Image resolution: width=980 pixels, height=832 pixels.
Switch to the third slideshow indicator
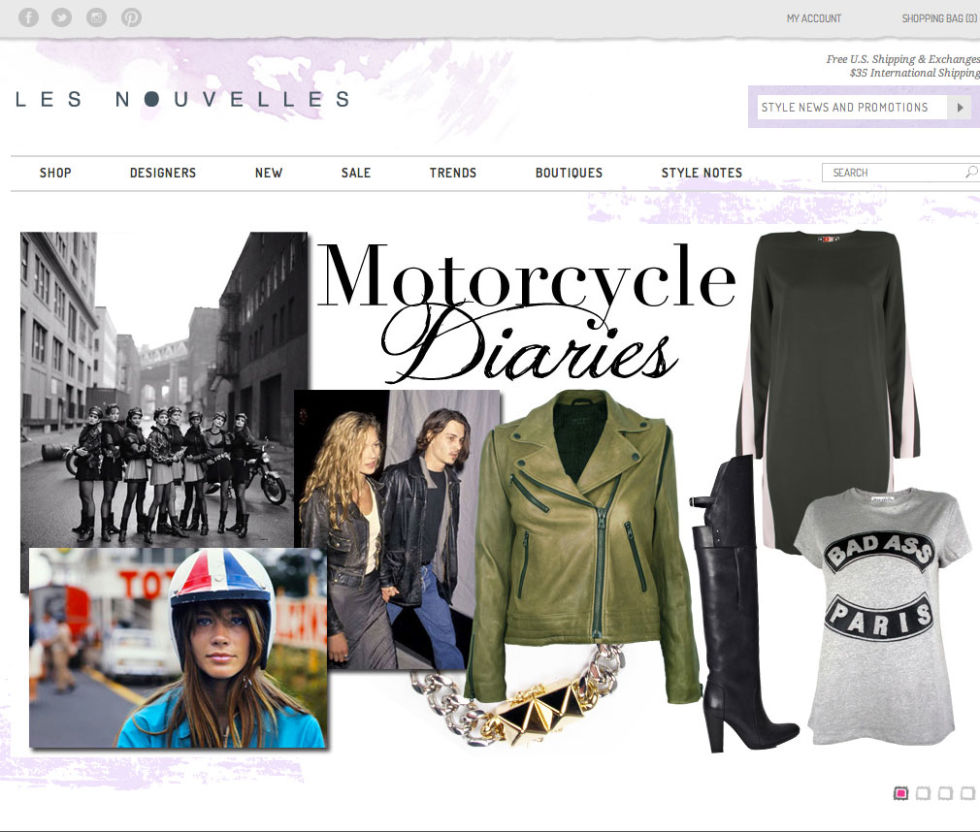coord(946,793)
